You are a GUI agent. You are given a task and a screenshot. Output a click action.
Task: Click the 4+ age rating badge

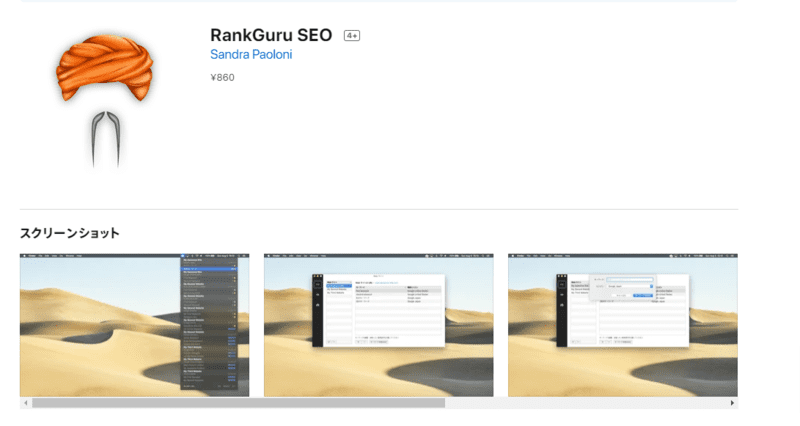[x=352, y=36]
